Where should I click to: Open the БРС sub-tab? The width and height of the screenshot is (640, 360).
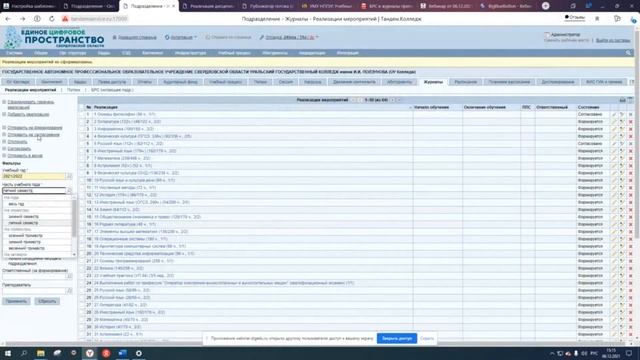[112, 90]
